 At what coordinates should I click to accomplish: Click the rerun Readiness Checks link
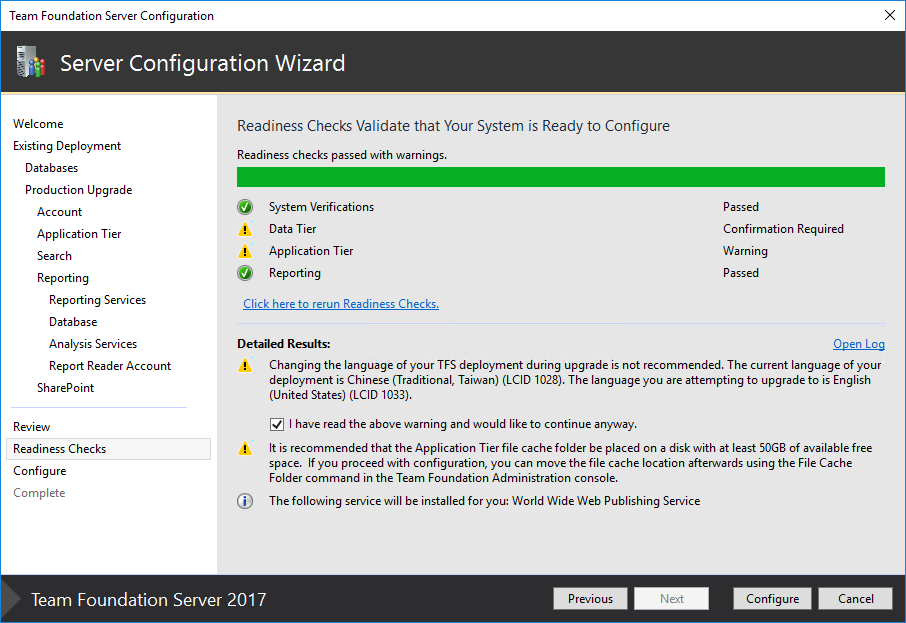pyautogui.click(x=341, y=303)
